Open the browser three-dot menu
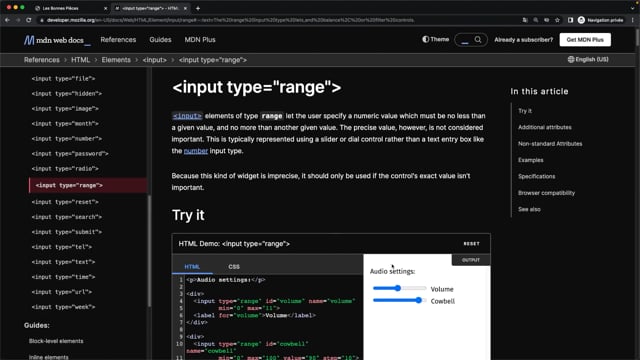Viewport: 640px width, 360px height. [x=633, y=20]
